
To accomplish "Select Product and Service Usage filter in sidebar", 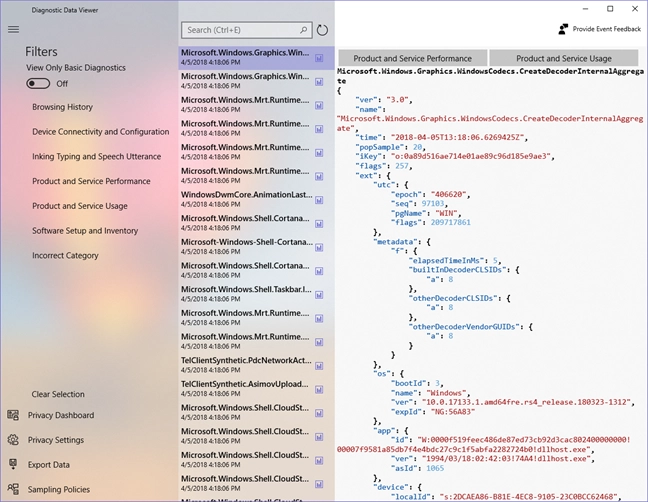I will click(x=80, y=206).
